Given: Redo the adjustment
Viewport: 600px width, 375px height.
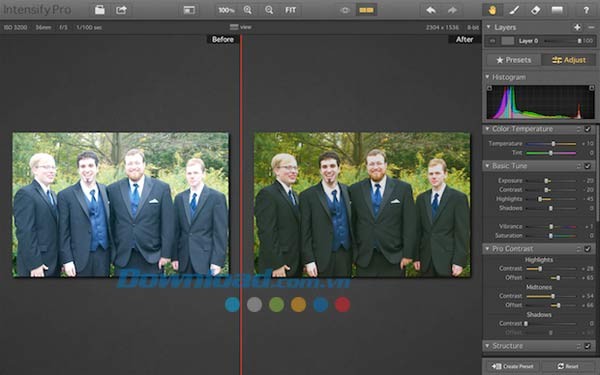Looking at the screenshot, I should click(x=452, y=10).
